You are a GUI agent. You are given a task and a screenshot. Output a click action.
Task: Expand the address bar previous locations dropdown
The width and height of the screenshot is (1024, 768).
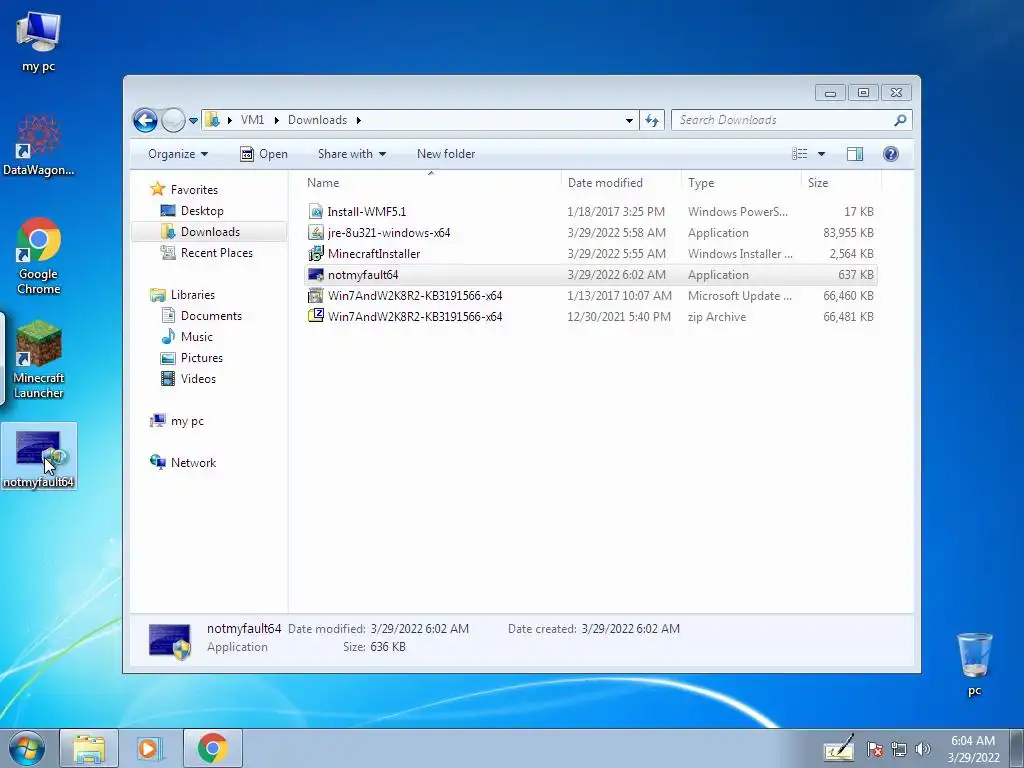click(x=629, y=120)
